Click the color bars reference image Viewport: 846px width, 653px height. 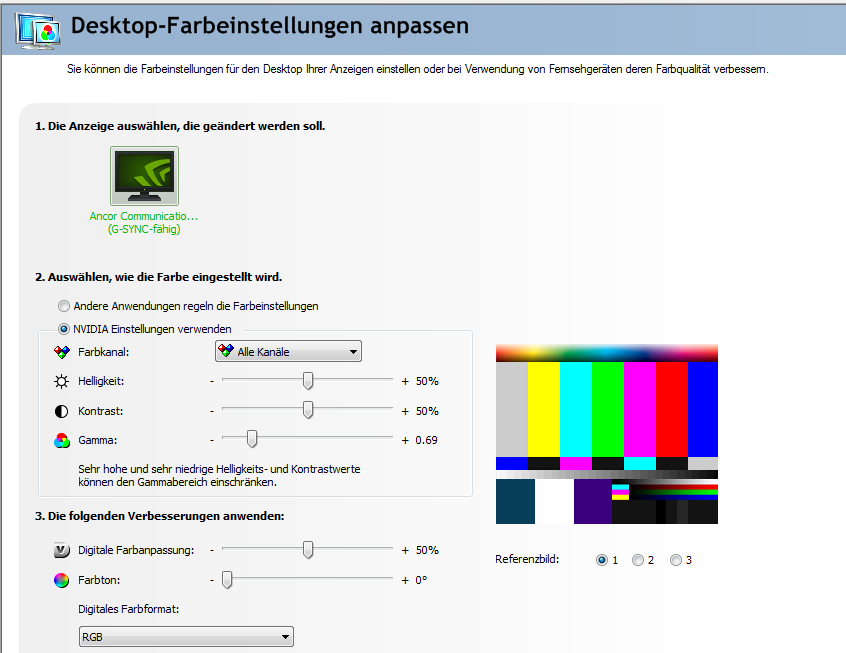(x=606, y=434)
